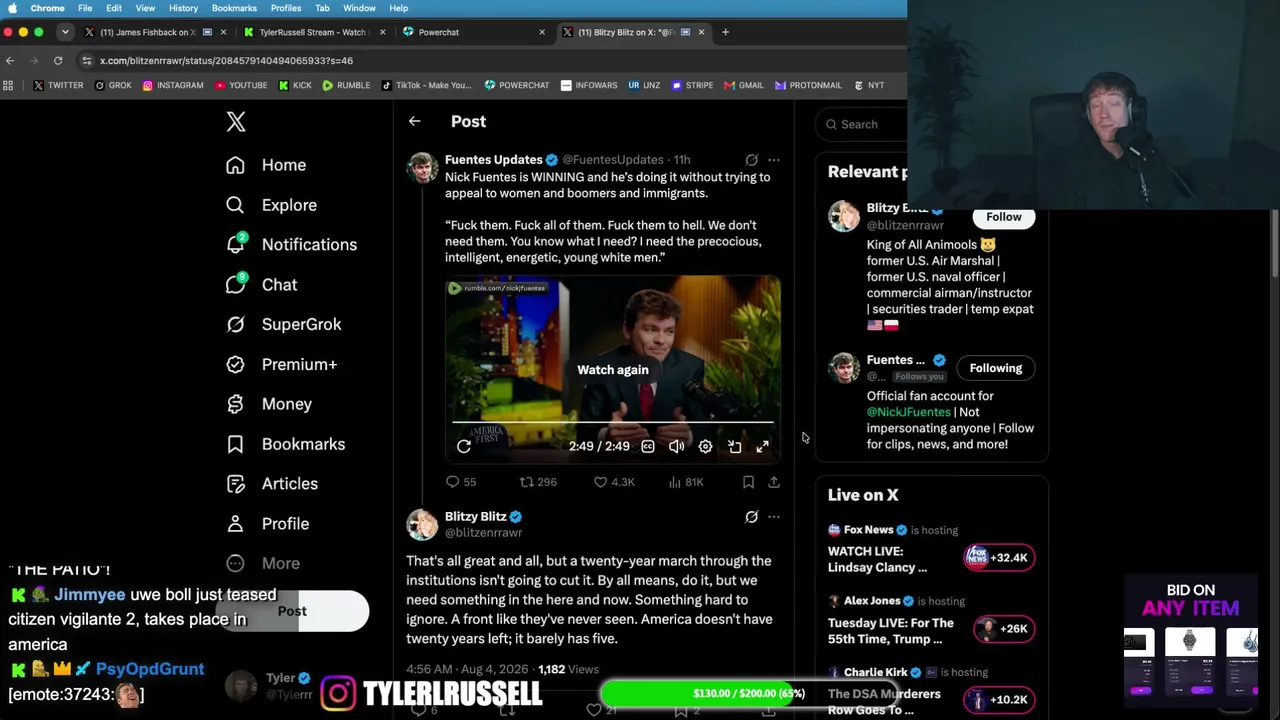
Task: Switch to the James Fishback on X tab
Action: 150,32
